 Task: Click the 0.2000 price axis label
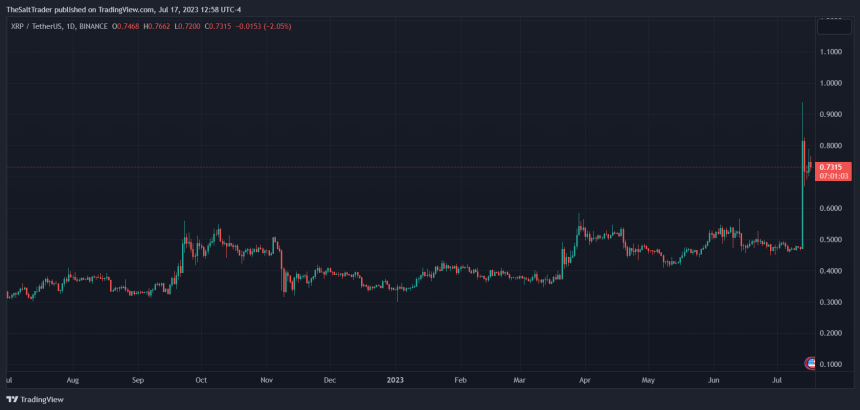[x=830, y=333]
